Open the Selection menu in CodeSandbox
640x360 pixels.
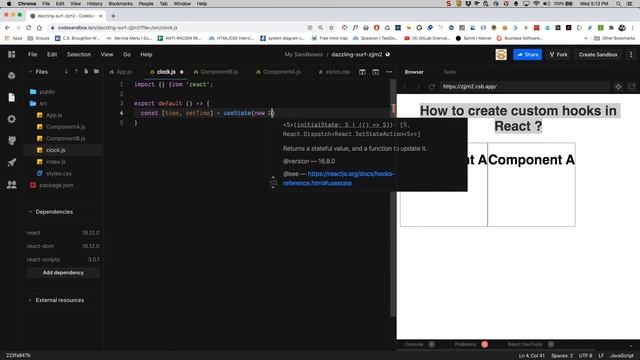pos(79,54)
